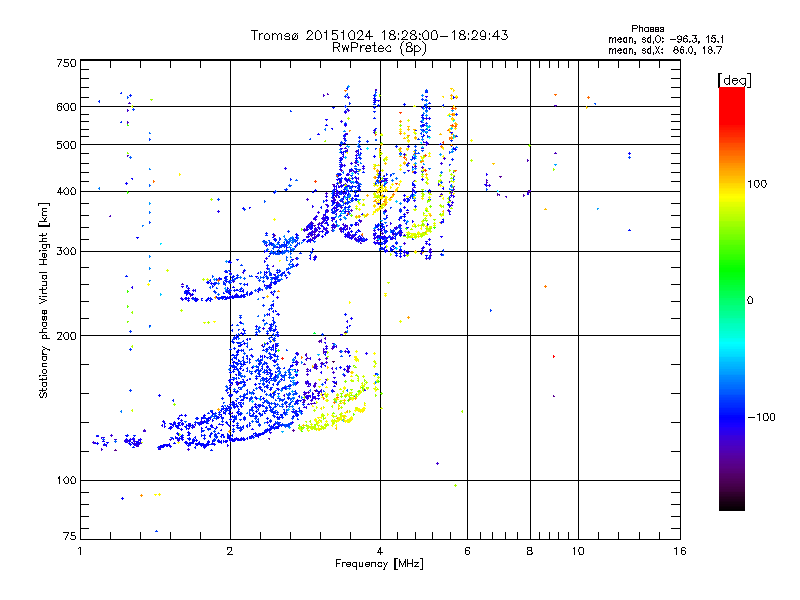Select the 'mean, sd,O: -96.3, 15.1' line
This screenshot has height=600, width=800.
tap(666, 39)
